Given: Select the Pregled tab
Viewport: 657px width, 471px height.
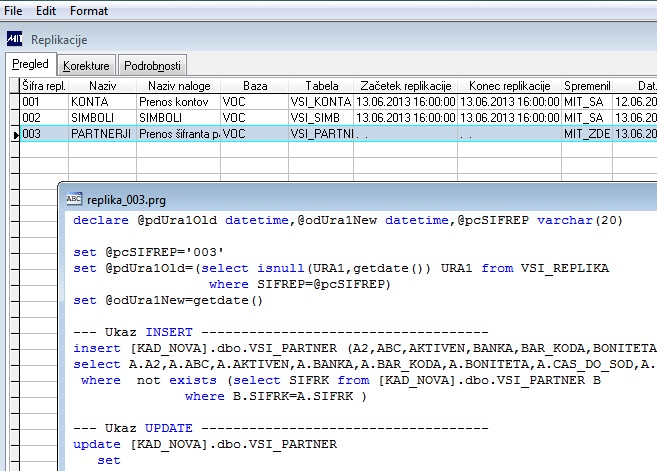Looking at the screenshot, I should [x=31, y=65].
